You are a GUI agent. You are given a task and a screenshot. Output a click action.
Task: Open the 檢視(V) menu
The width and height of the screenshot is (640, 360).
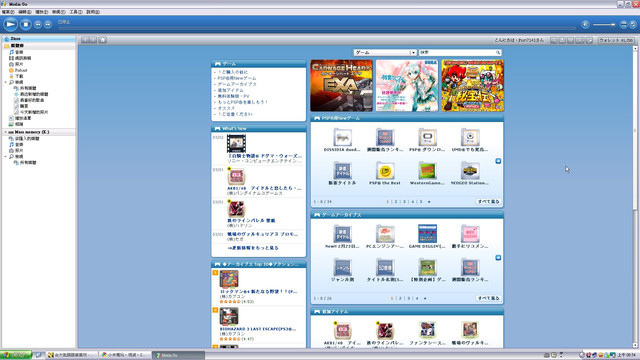click(59, 12)
